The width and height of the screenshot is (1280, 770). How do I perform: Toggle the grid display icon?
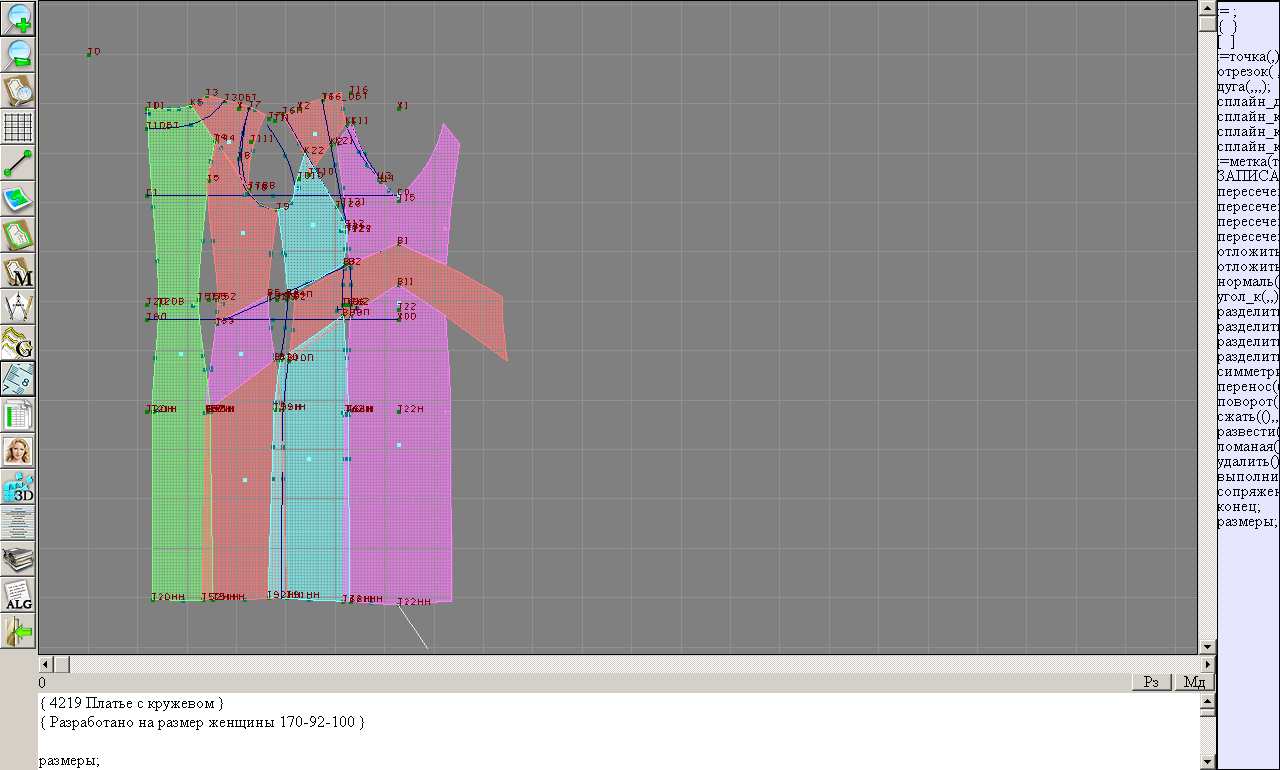[x=18, y=127]
